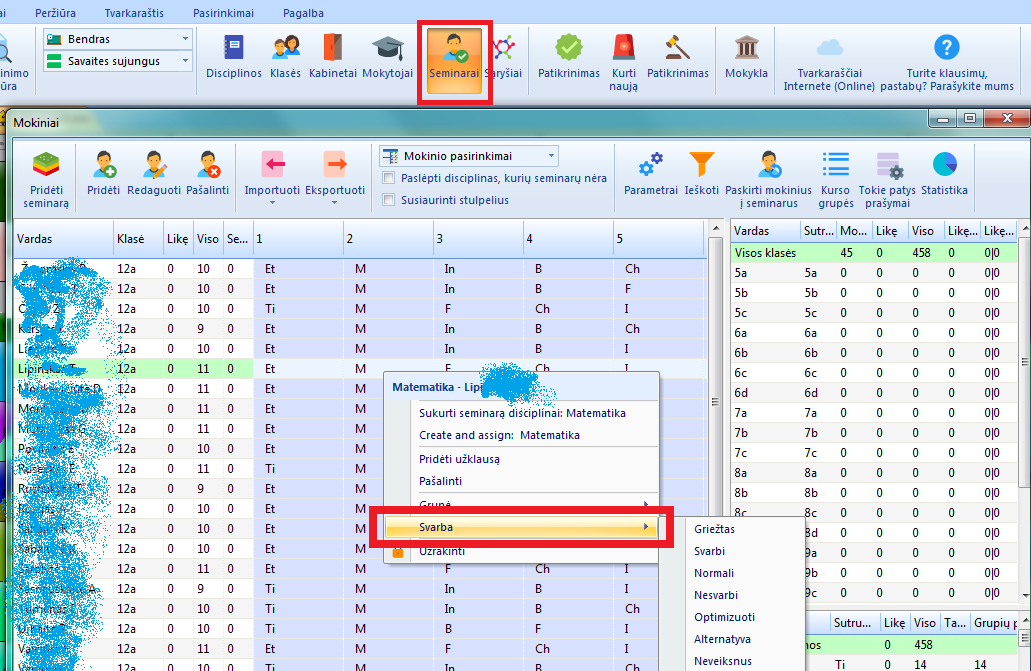Screen dimensions: 1031x671
Task: Toggle the Susiaurinti stulpelius checkbox
Action: (x=389, y=200)
